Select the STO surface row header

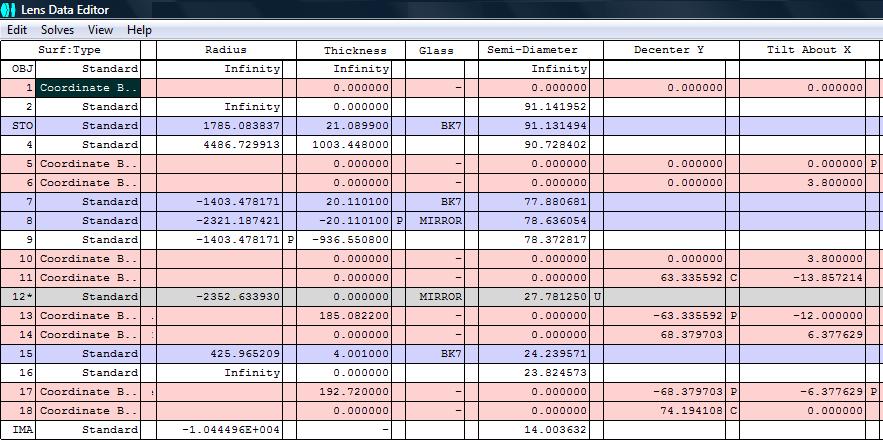21,126
